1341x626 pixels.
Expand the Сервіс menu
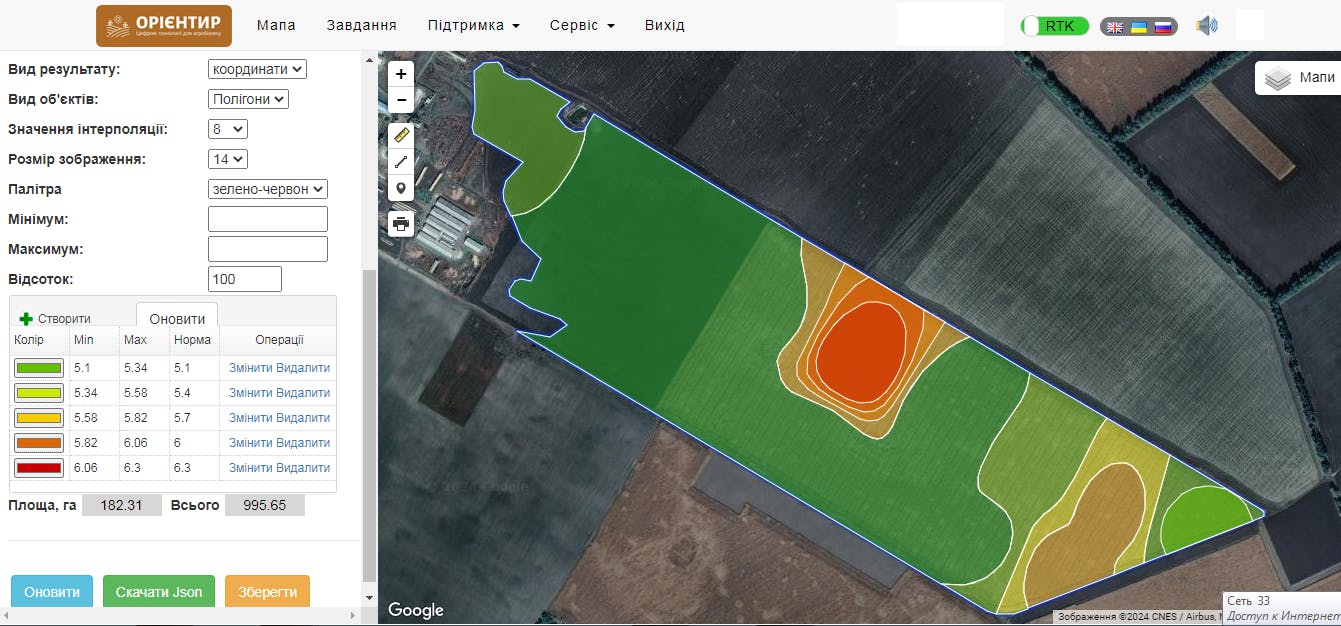click(582, 25)
